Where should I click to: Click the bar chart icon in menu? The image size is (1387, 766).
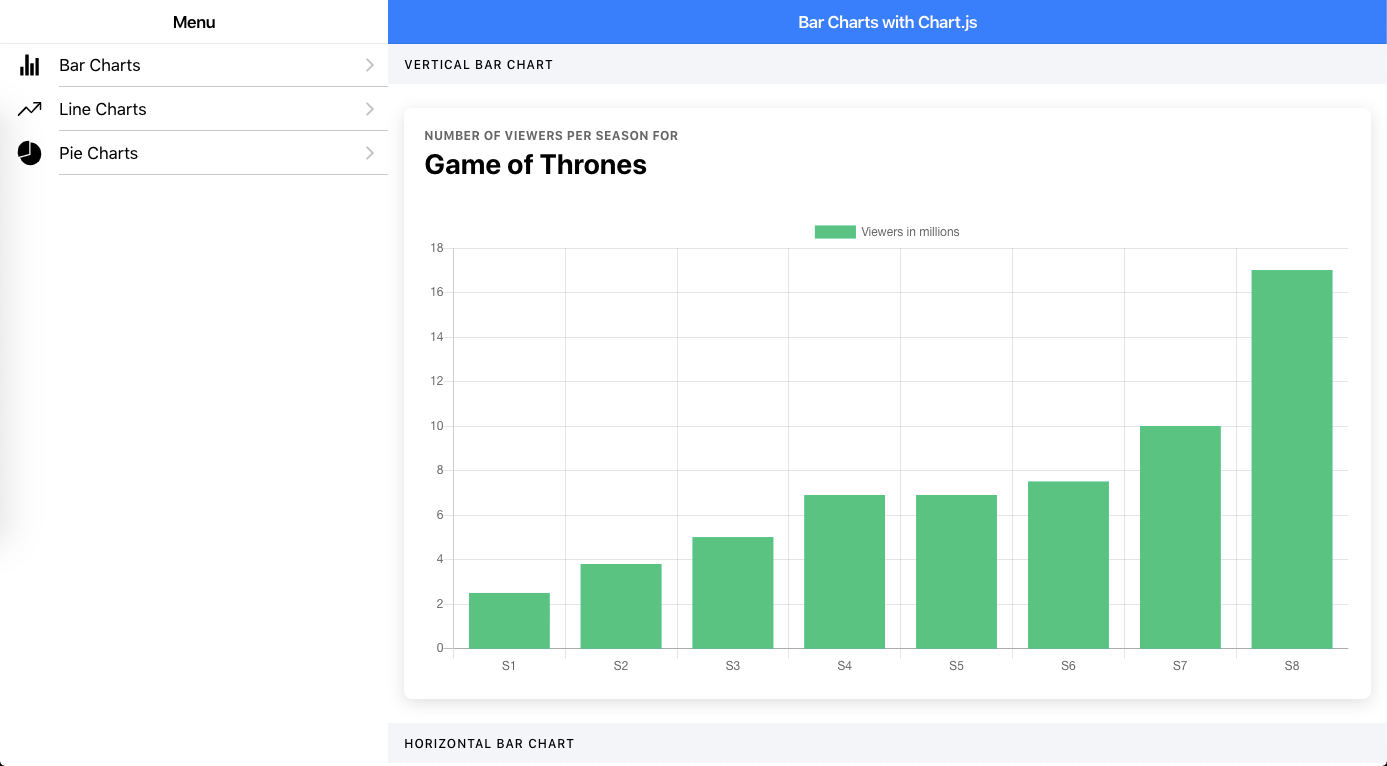(x=30, y=66)
